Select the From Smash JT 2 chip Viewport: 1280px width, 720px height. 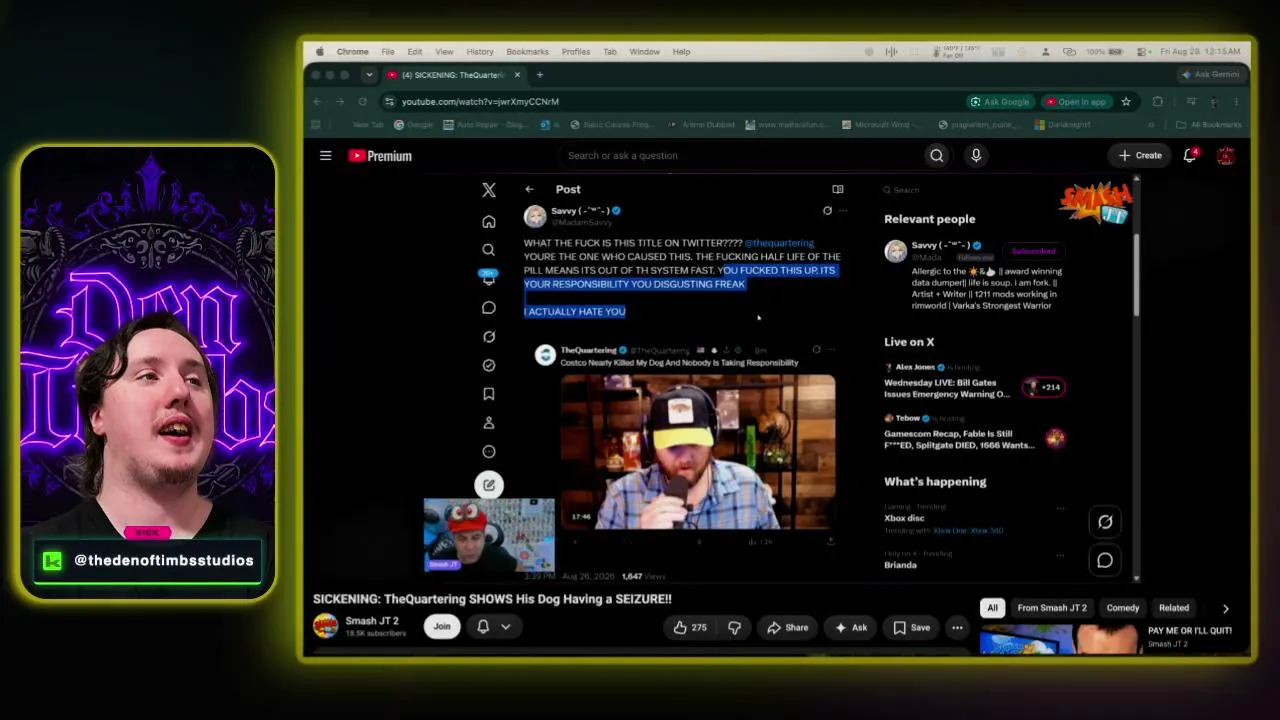point(1052,608)
